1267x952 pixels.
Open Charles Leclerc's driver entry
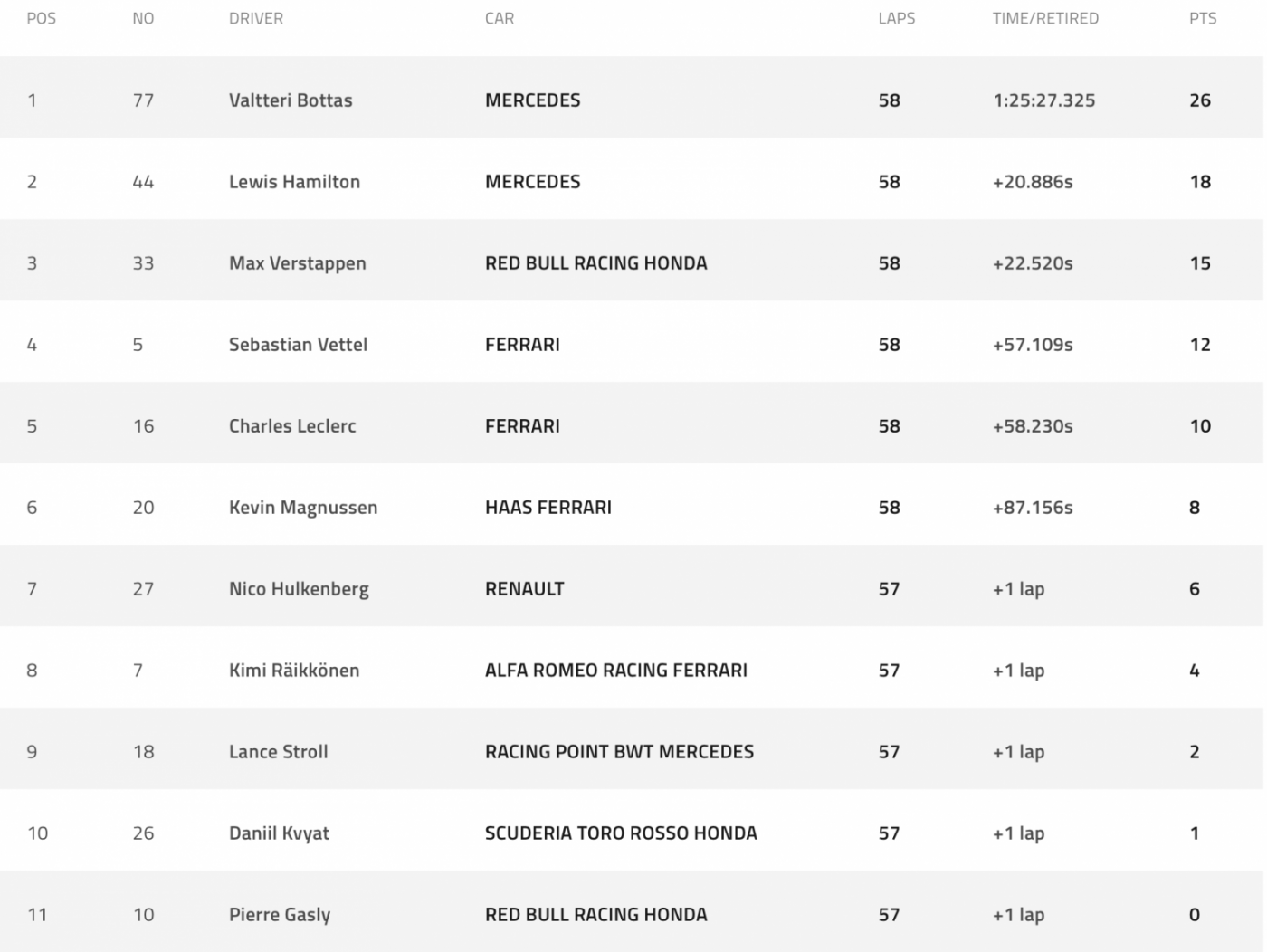coord(292,426)
